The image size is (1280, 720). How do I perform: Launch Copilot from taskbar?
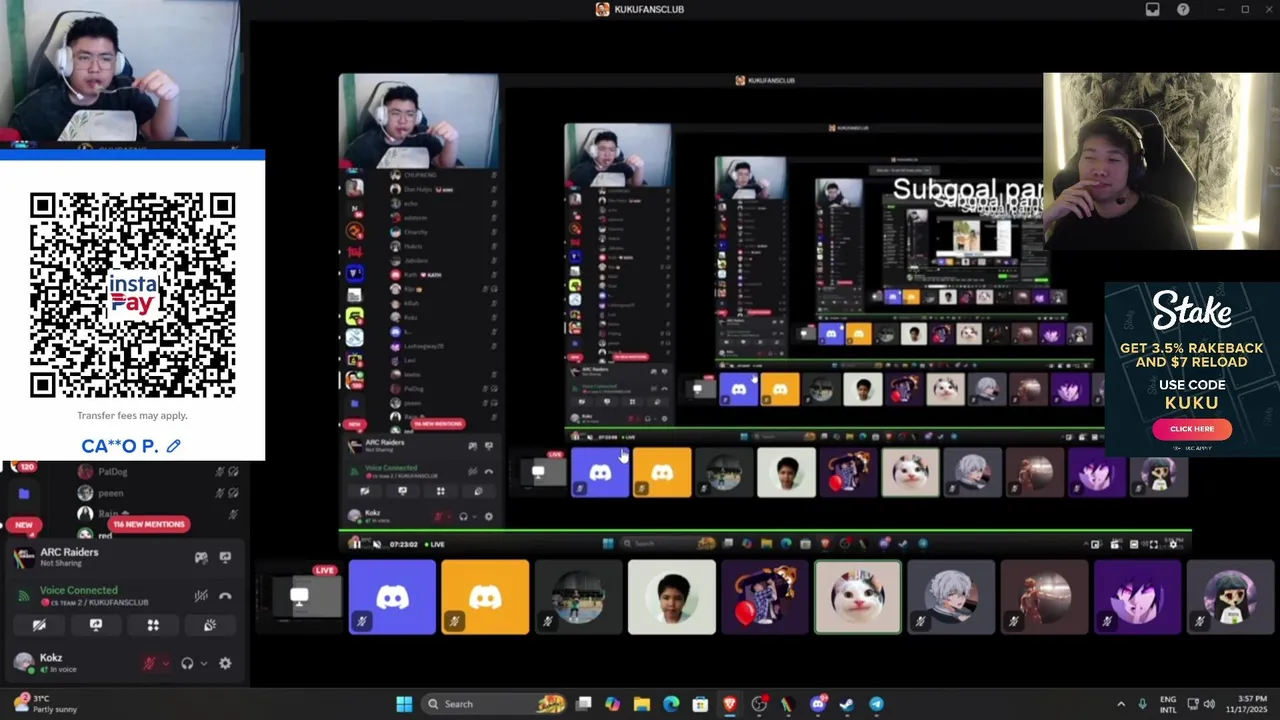tap(613, 704)
